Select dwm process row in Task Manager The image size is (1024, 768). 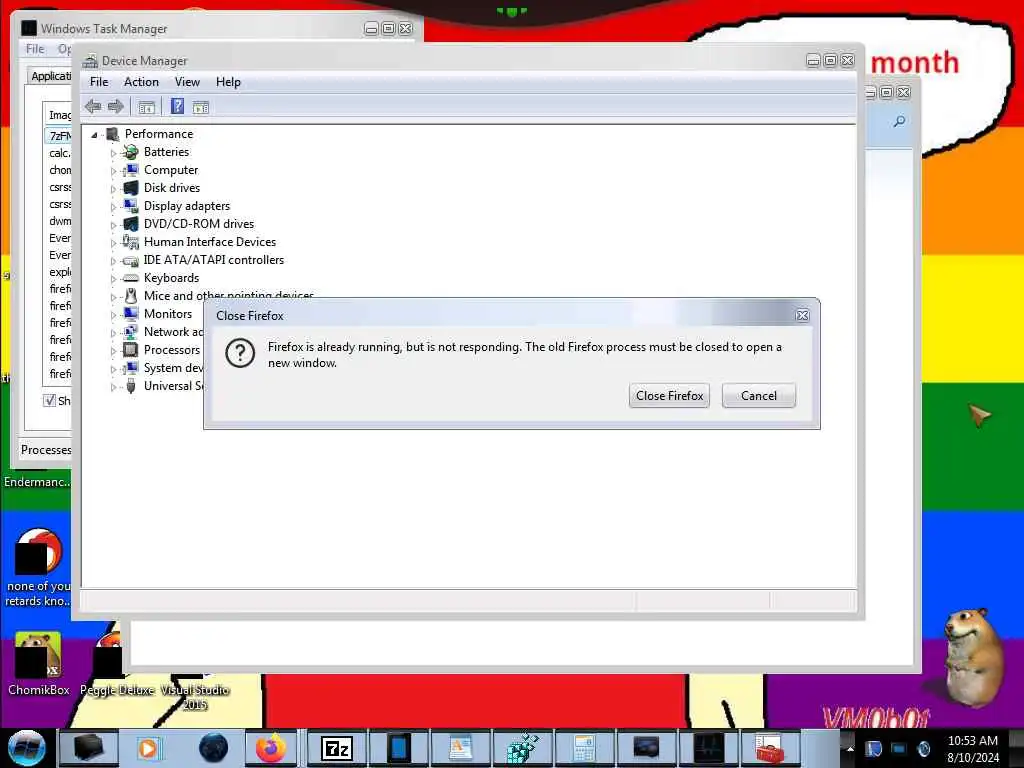(59, 221)
